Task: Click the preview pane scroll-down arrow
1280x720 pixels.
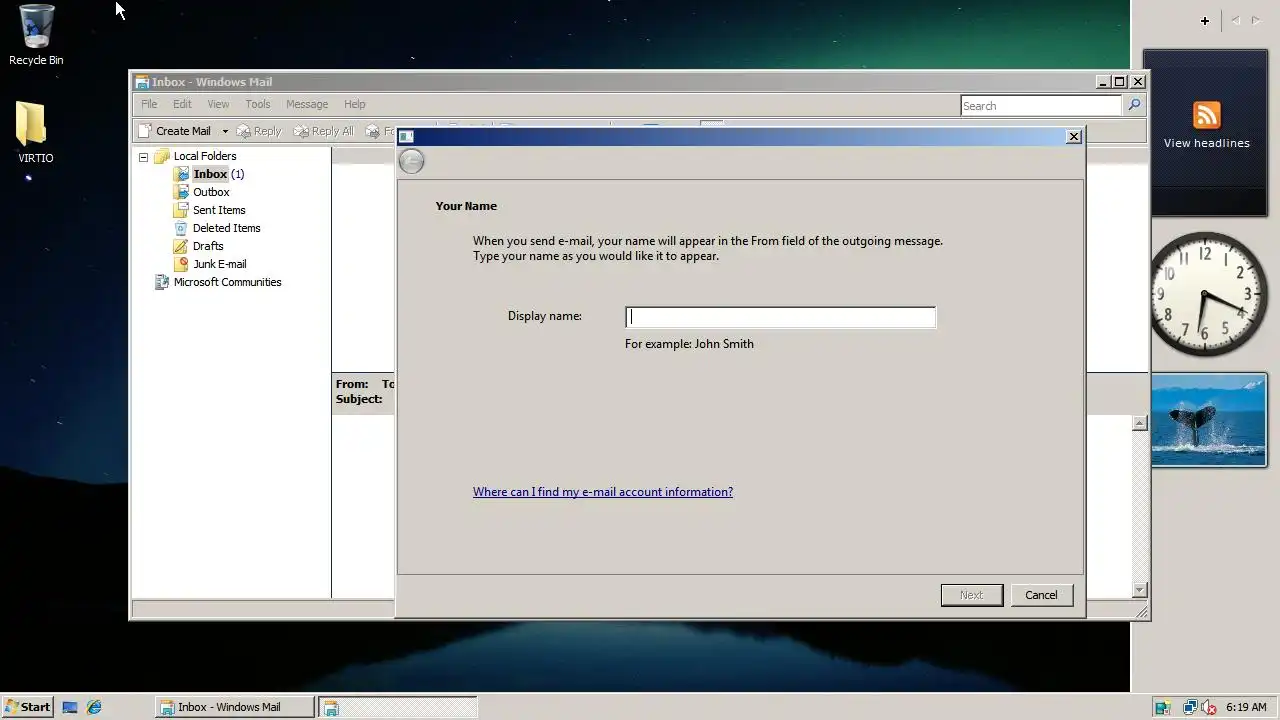Action: point(1139,590)
